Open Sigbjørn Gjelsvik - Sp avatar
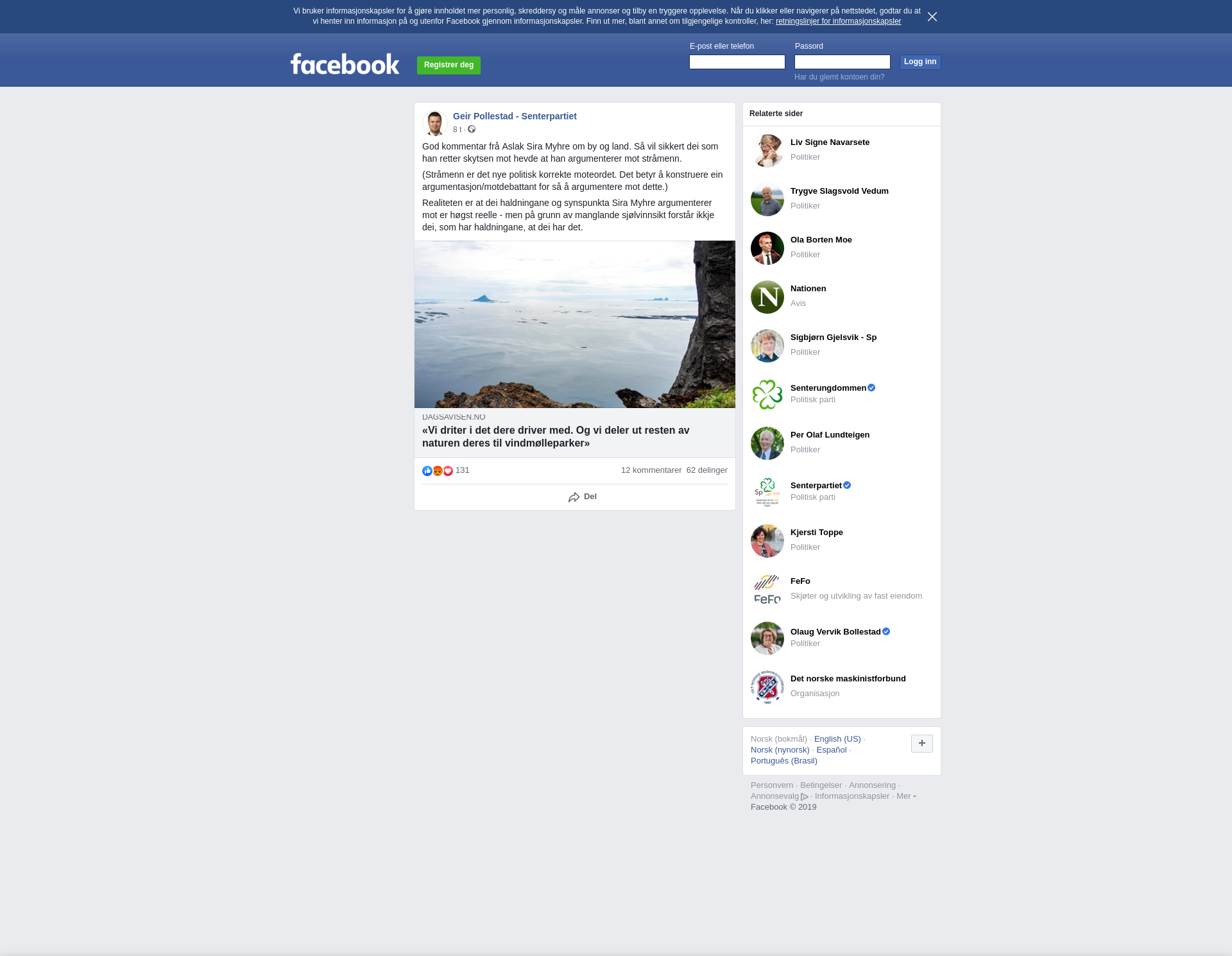 (767, 346)
